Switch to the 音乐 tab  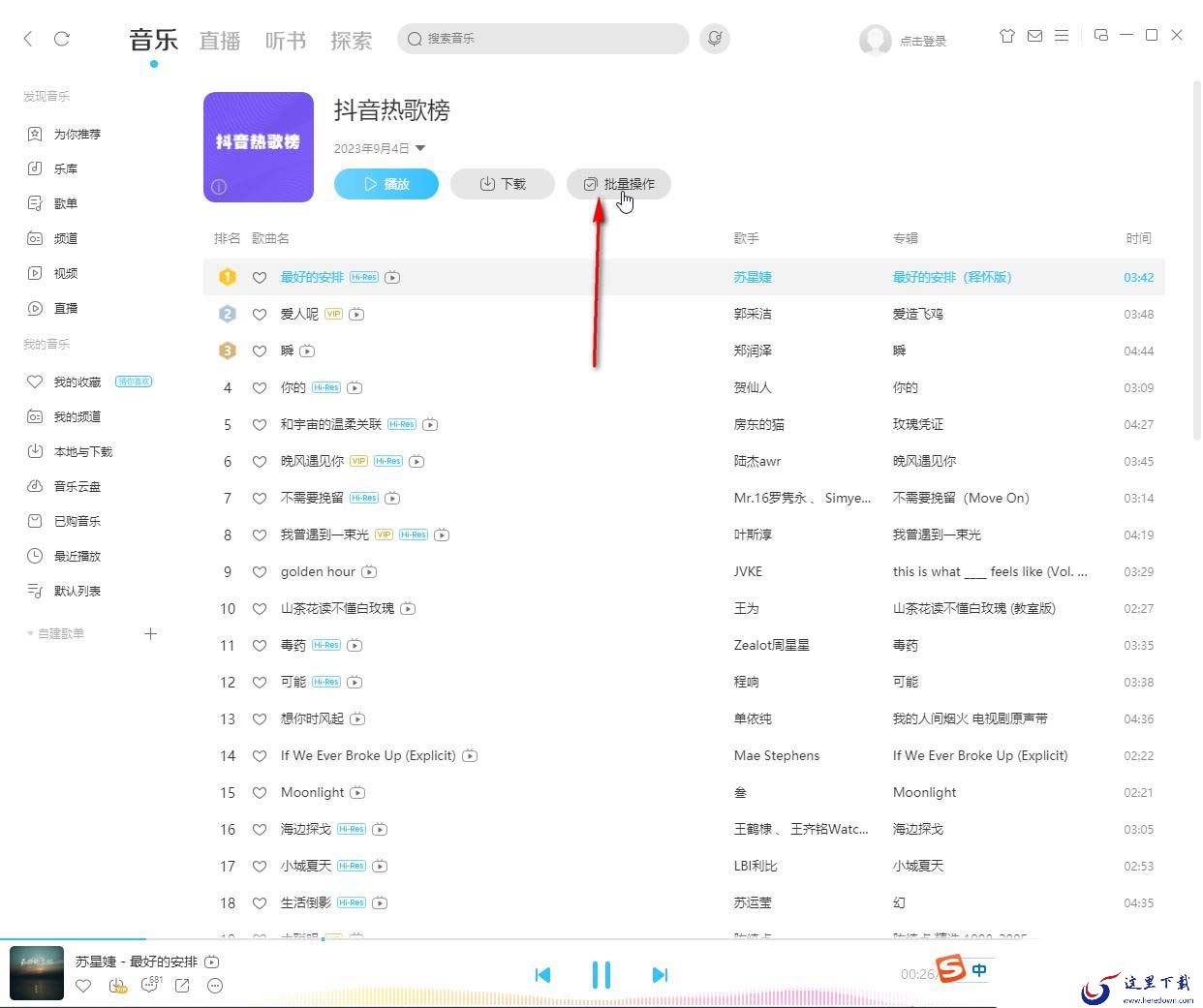pyautogui.click(x=154, y=40)
